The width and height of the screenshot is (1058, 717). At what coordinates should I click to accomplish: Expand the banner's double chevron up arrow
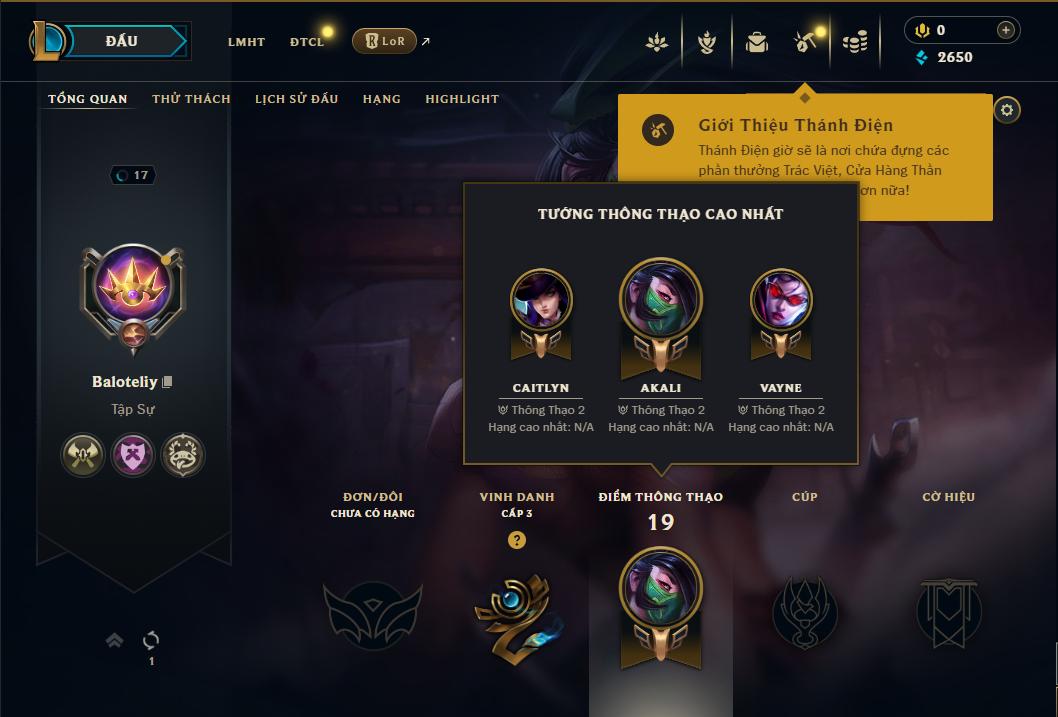[115, 640]
